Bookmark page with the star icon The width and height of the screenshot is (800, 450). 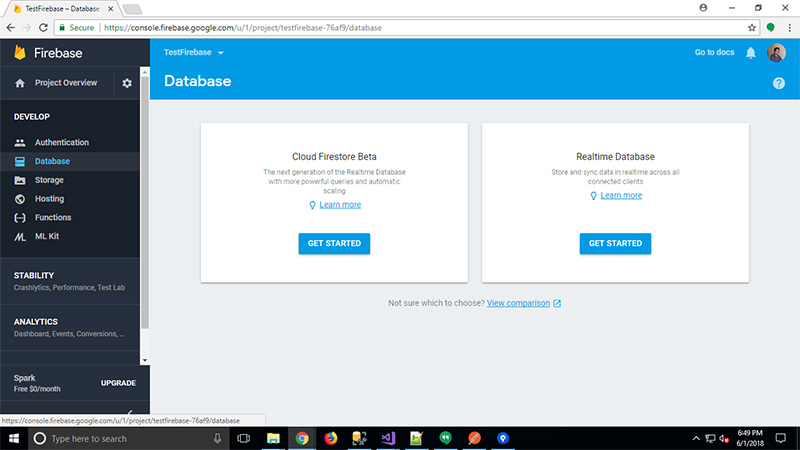[x=752, y=28]
